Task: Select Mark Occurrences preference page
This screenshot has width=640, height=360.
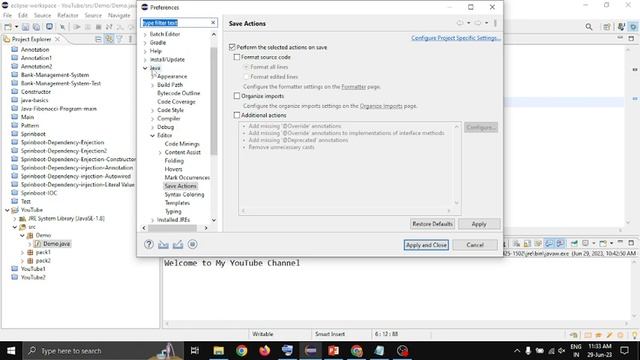Action: 187,178
